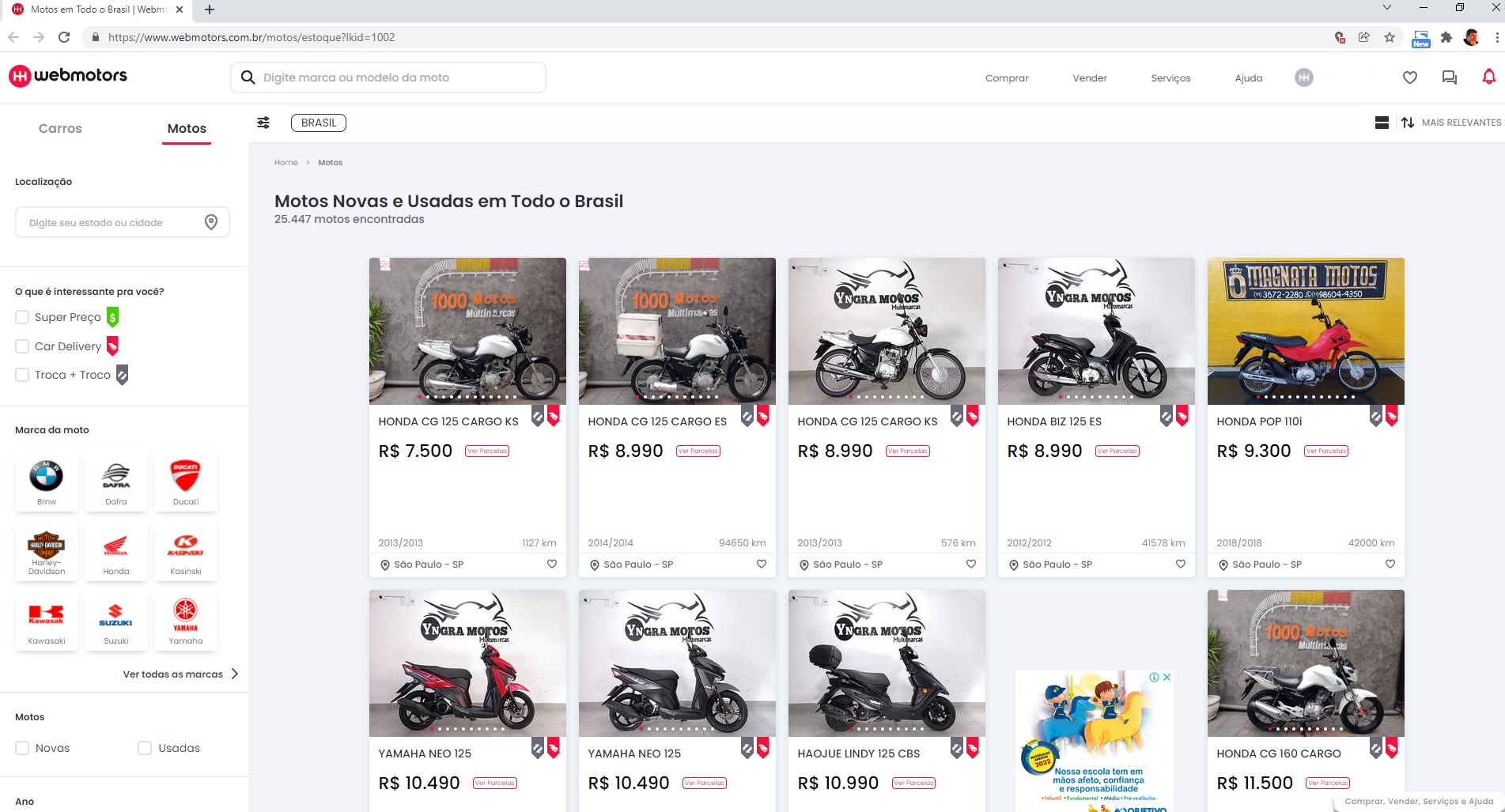Open the browser extensions puzzle icon

pos(1446,37)
